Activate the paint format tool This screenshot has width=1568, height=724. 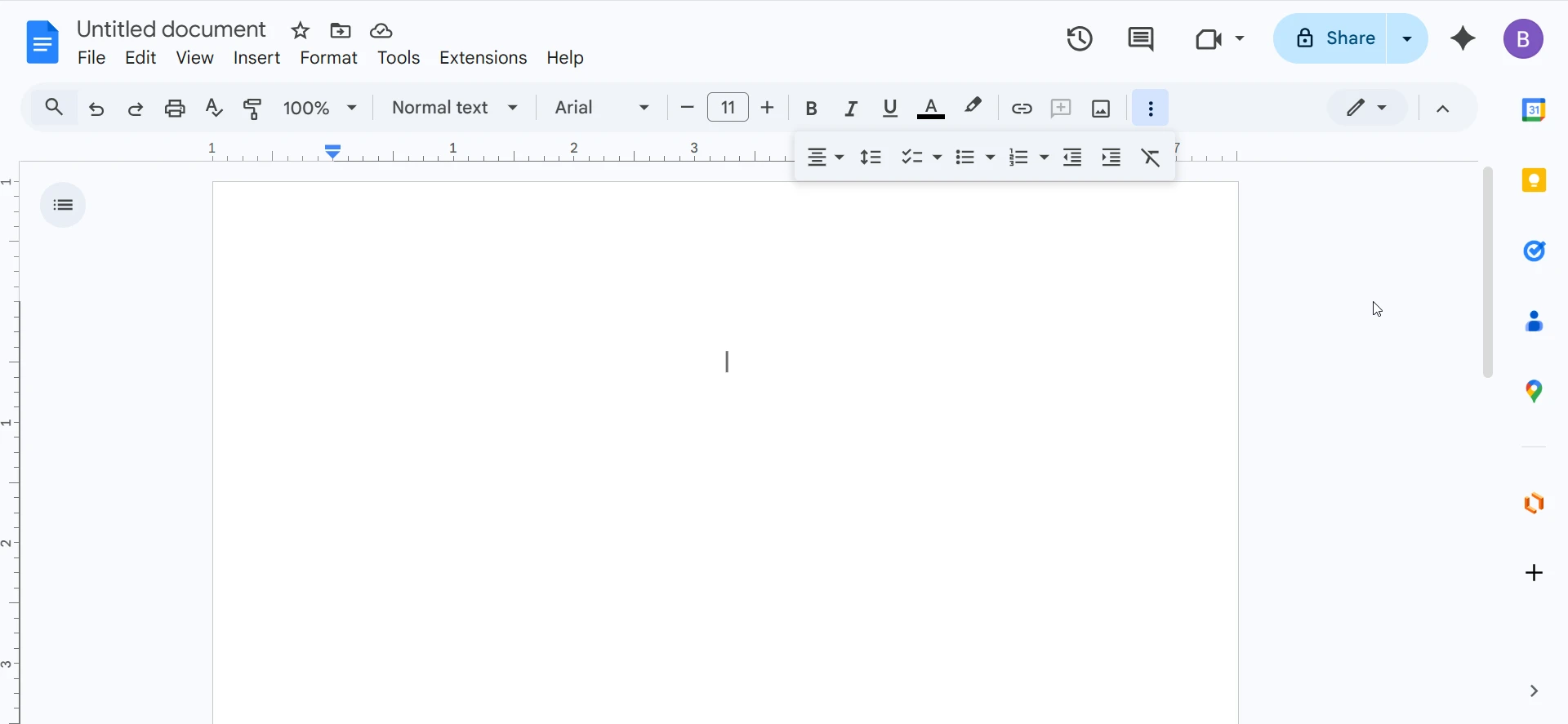[x=253, y=108]
